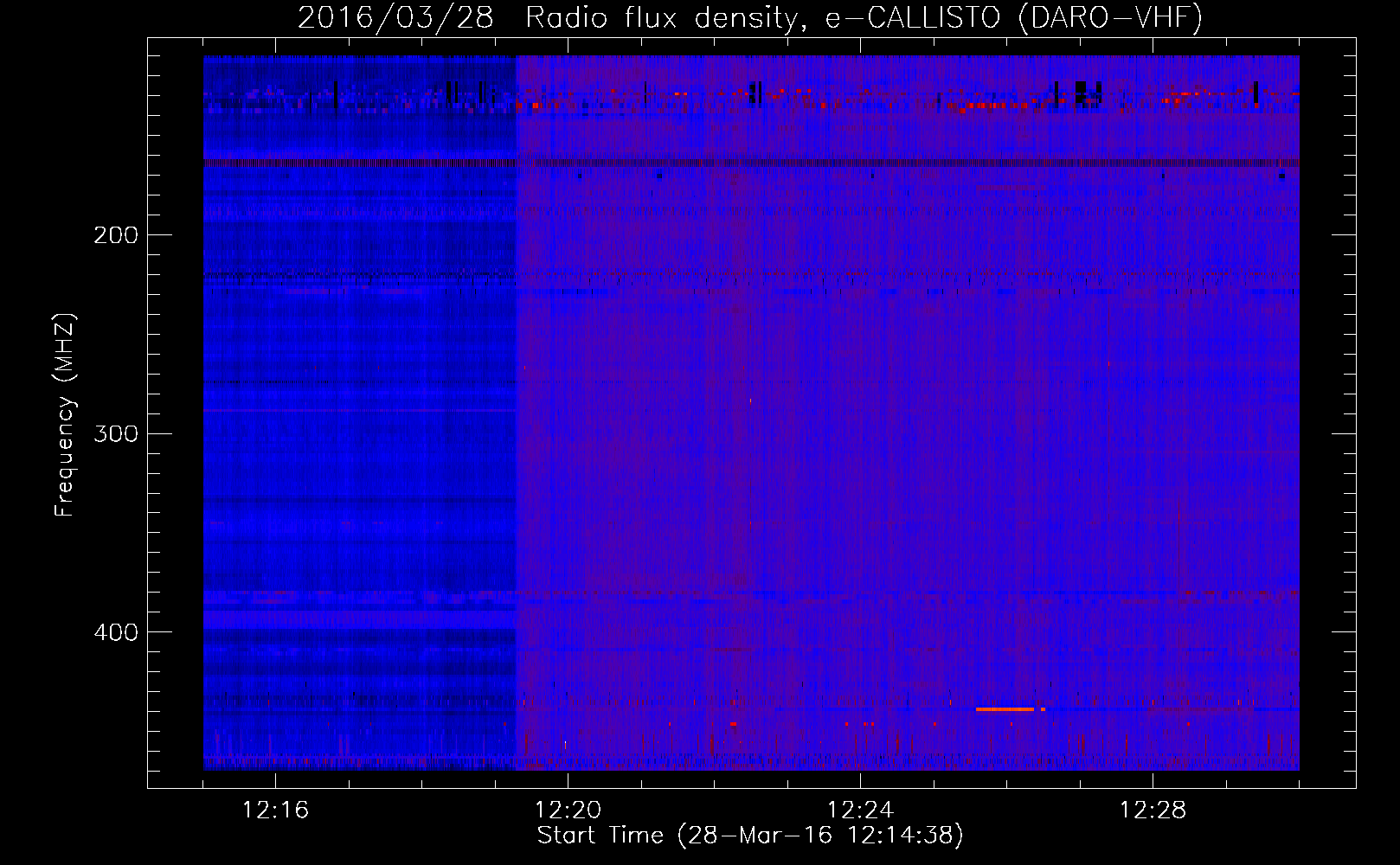Click the 400 frequency tick label
This screenshot has width=1400, height=865.
[x=116, y=632]
